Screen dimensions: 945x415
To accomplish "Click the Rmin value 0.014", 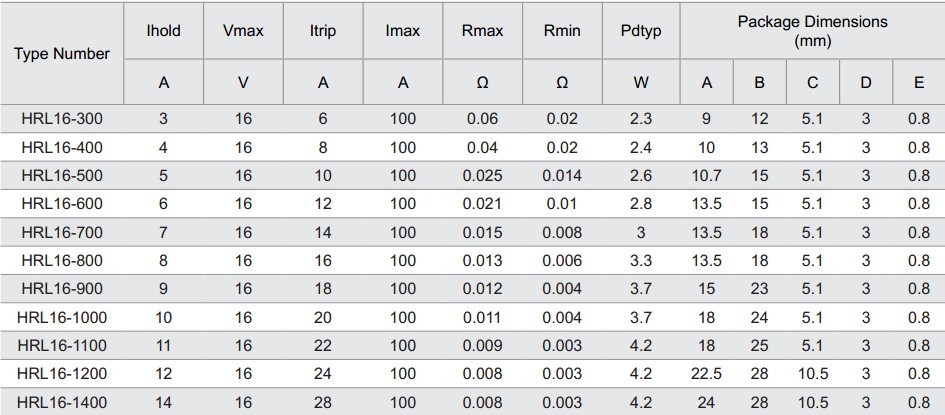I will point(562,176).
